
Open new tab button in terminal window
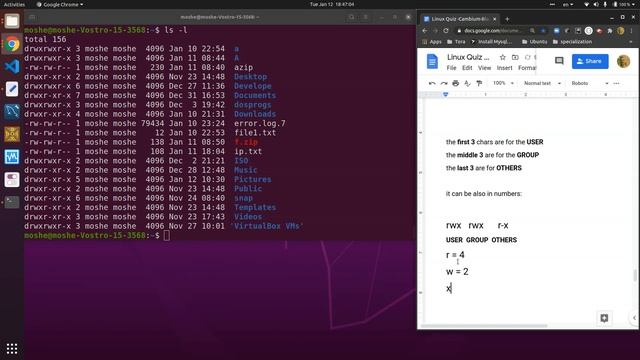coord(32,17)
